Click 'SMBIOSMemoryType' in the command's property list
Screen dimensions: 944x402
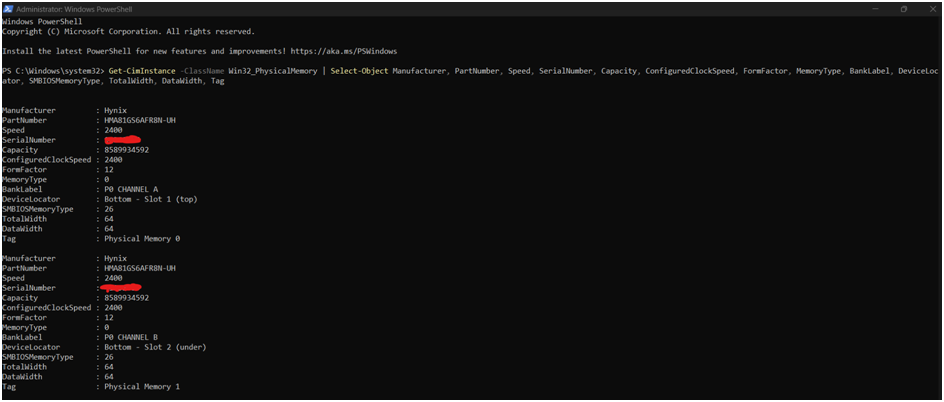tap(64, 81)
